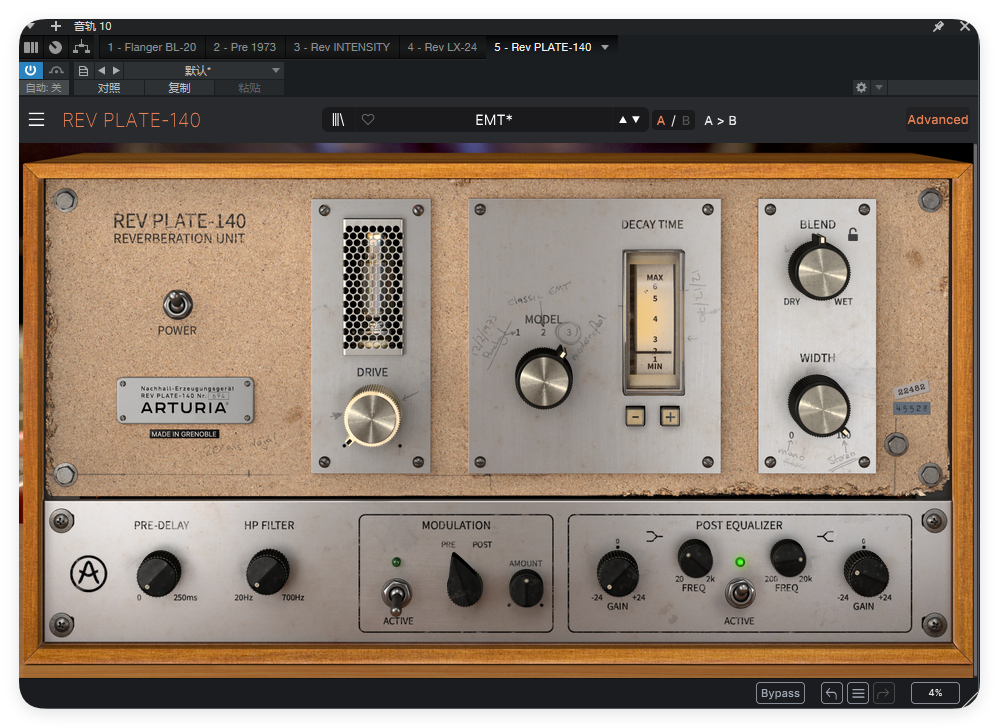Click the modulation AMOUNT knob
Image resolution: width=999 pixels, height=728 pixels.
point(526,588)
